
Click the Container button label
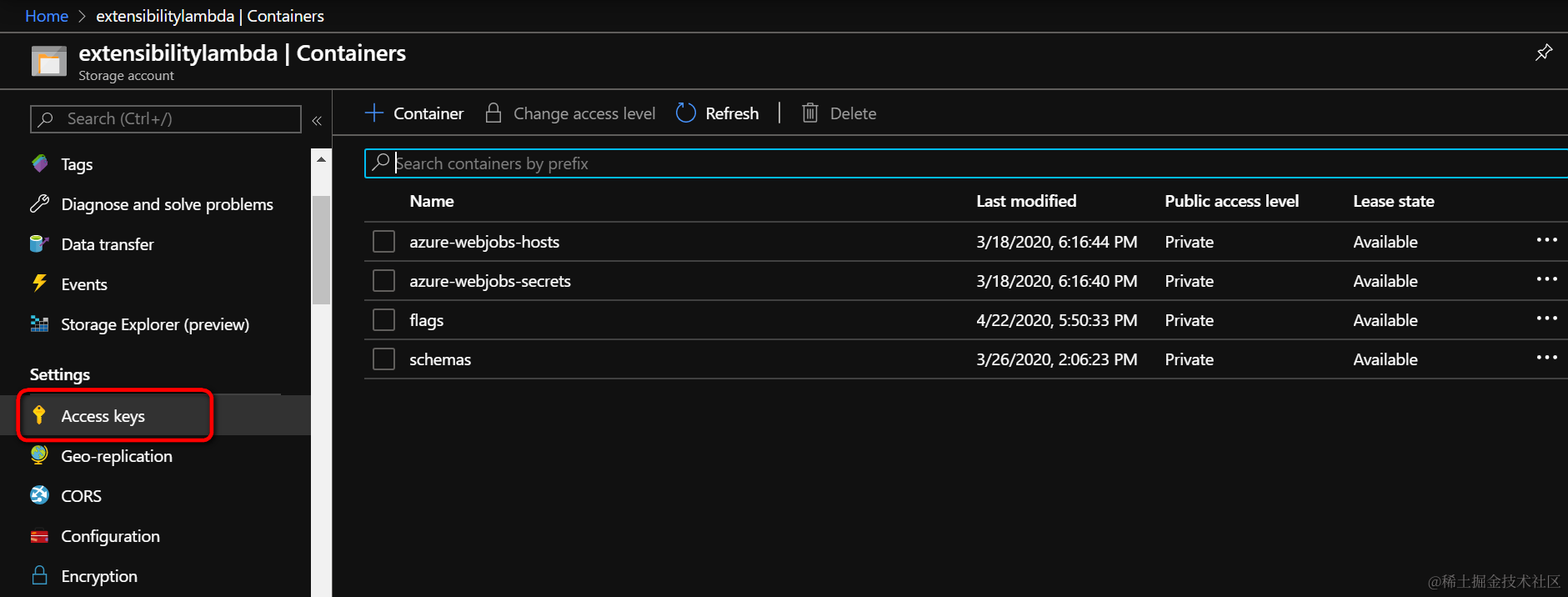click(428, 113)
